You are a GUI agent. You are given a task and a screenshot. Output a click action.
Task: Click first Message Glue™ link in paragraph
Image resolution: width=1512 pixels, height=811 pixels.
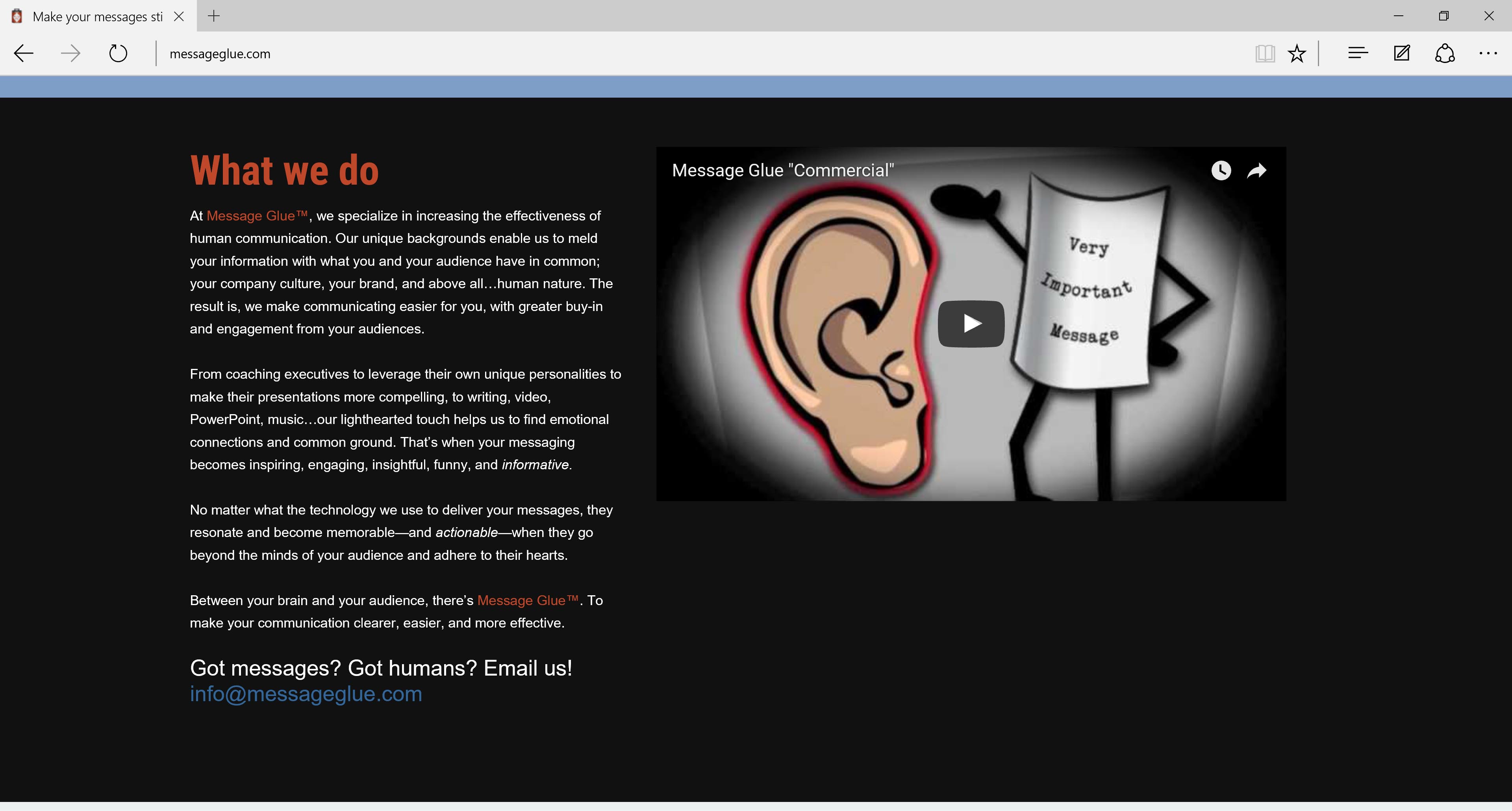tap(257, 216)
